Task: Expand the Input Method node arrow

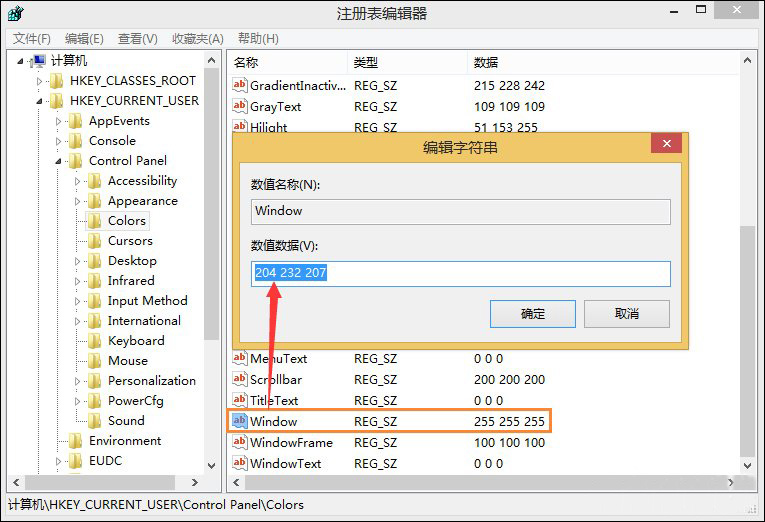Action: [x=78, y=301]
